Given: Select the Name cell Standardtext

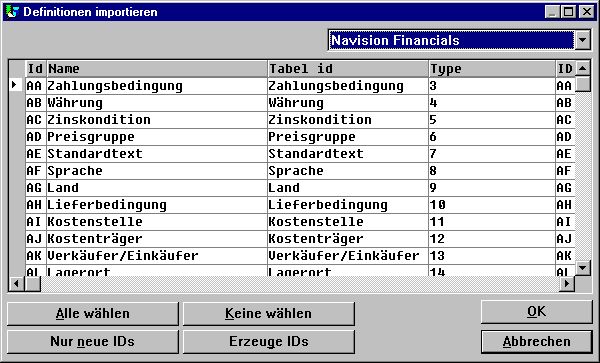Looking at the screenshot, I should [157, 154].
